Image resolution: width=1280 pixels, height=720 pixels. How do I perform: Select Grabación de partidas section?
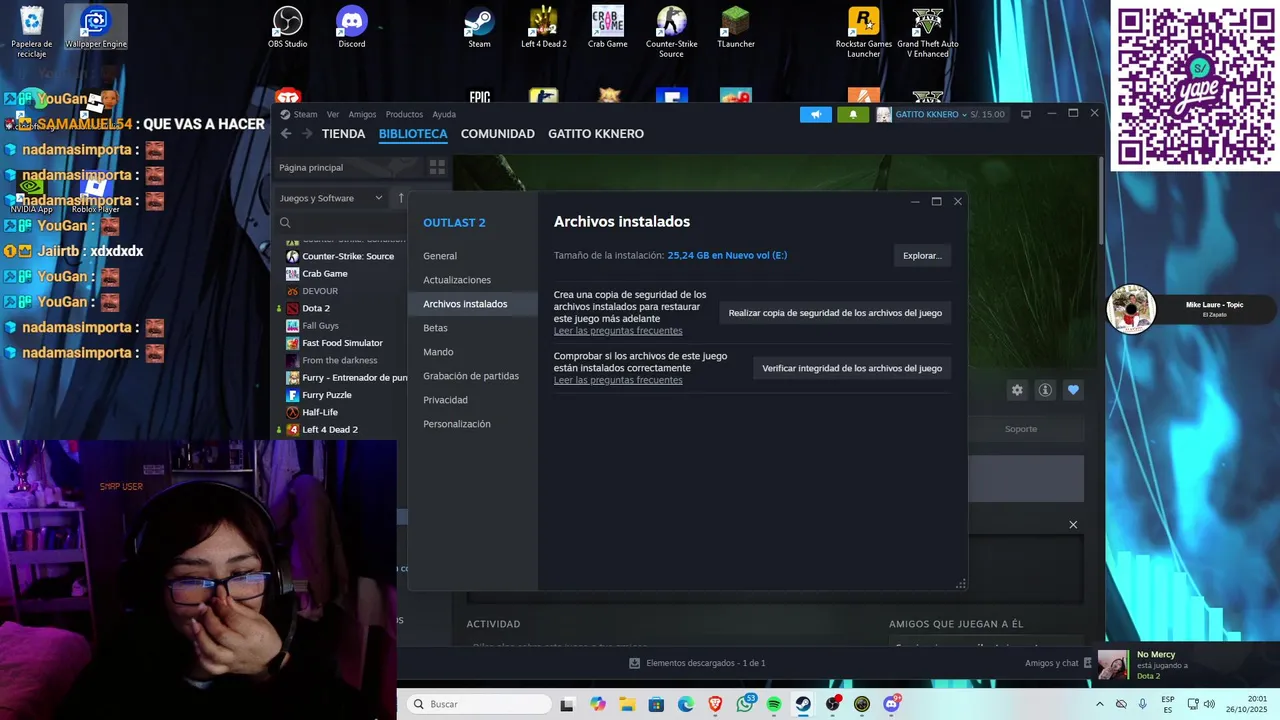[x=473, y=376]
